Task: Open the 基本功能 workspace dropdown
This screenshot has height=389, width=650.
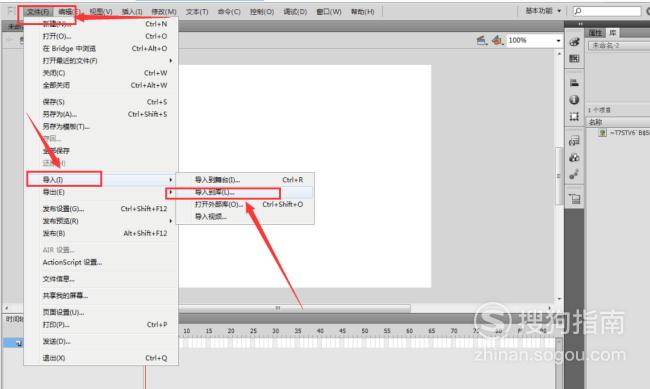Action: point(543,11)
